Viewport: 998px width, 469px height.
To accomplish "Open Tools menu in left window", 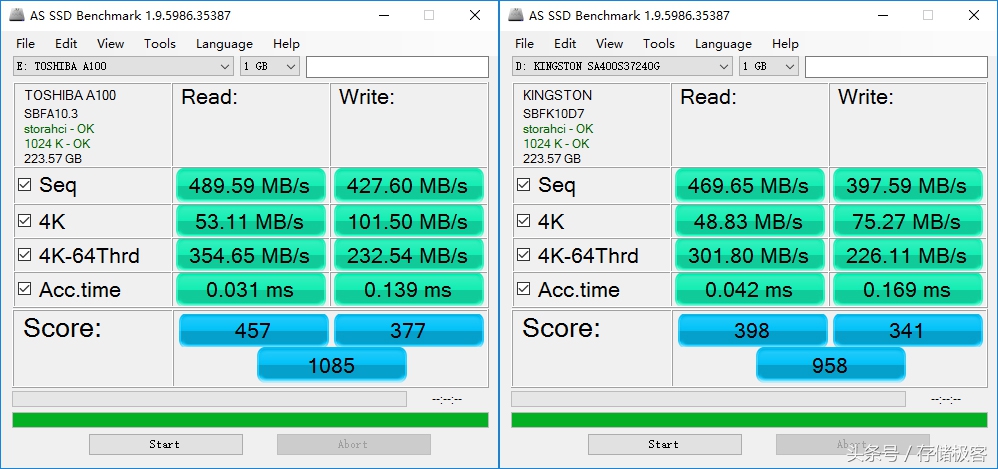I will click(x=160, y=43).
